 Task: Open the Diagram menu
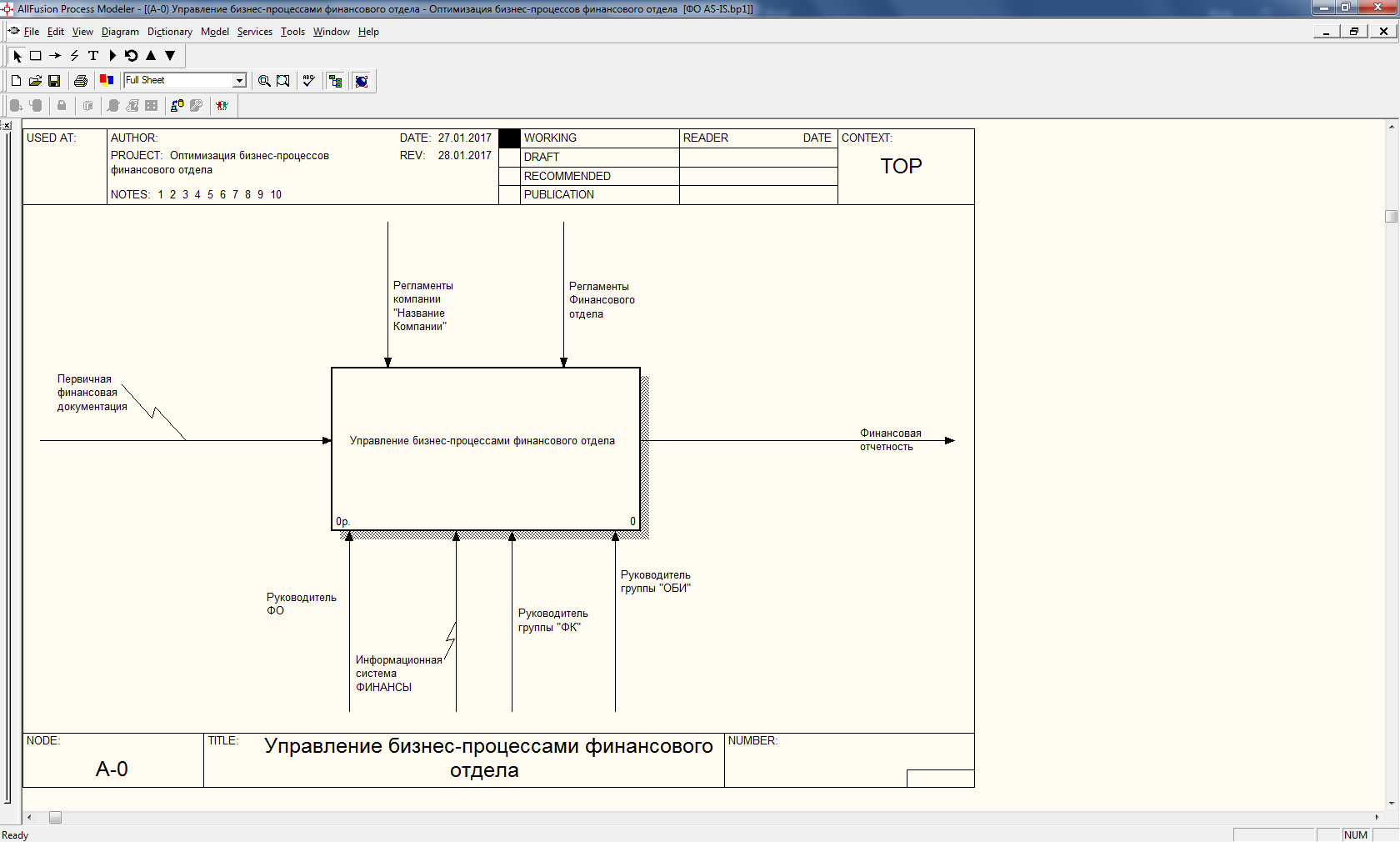[120, 32]
